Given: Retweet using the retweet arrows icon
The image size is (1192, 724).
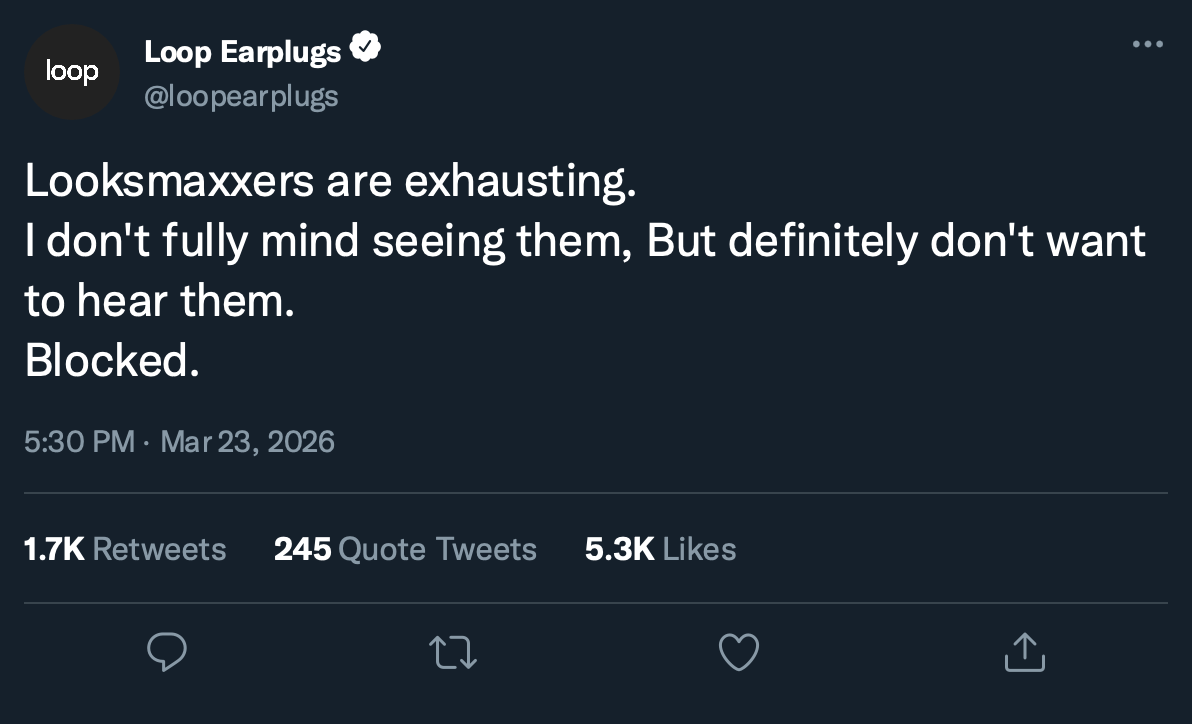Looking at the screenshot, I should click(x=453, y=653).
